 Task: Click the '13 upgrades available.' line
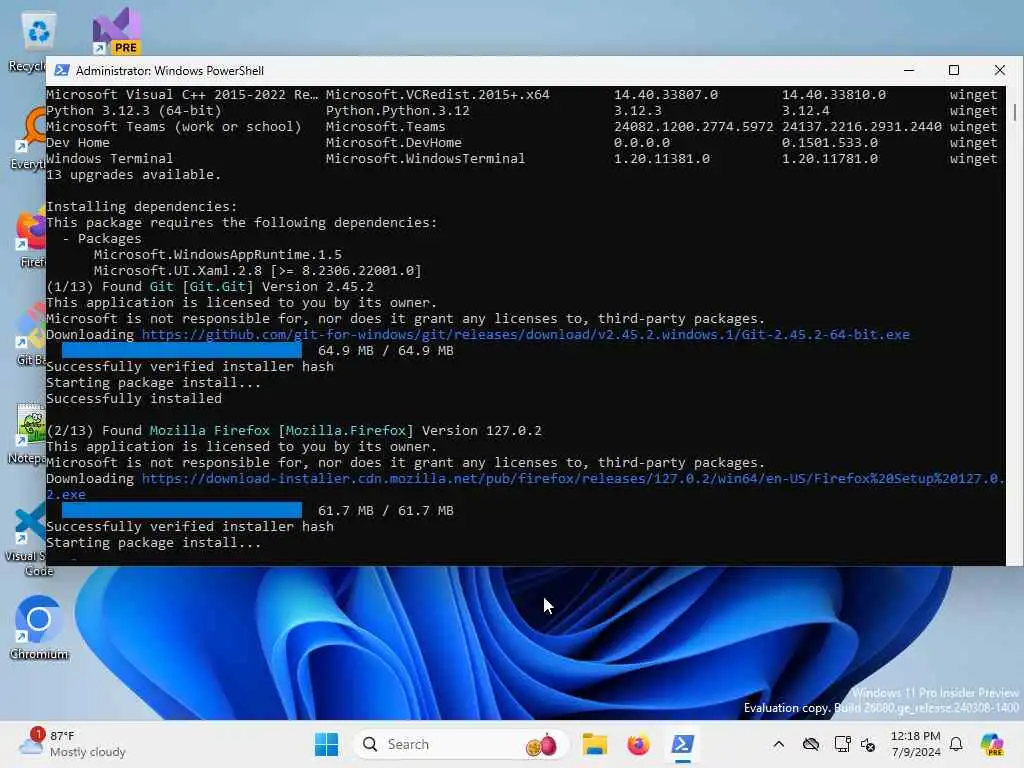tap(134, 175)
